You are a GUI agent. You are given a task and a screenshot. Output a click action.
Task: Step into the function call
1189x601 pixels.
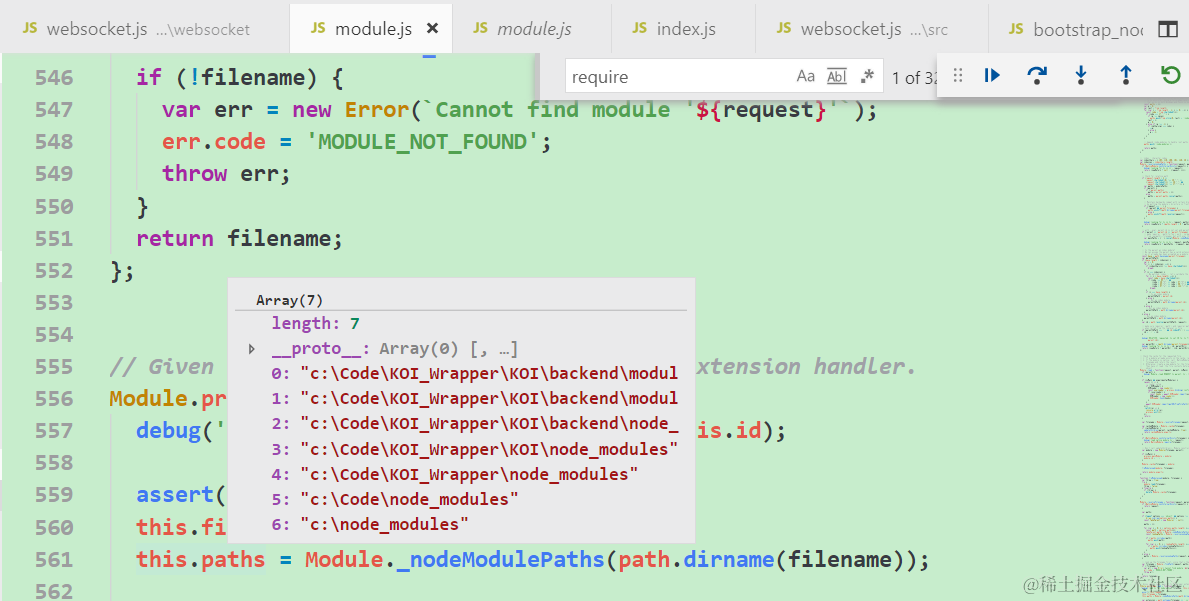pyautogui.click(x=1081, y=75)
